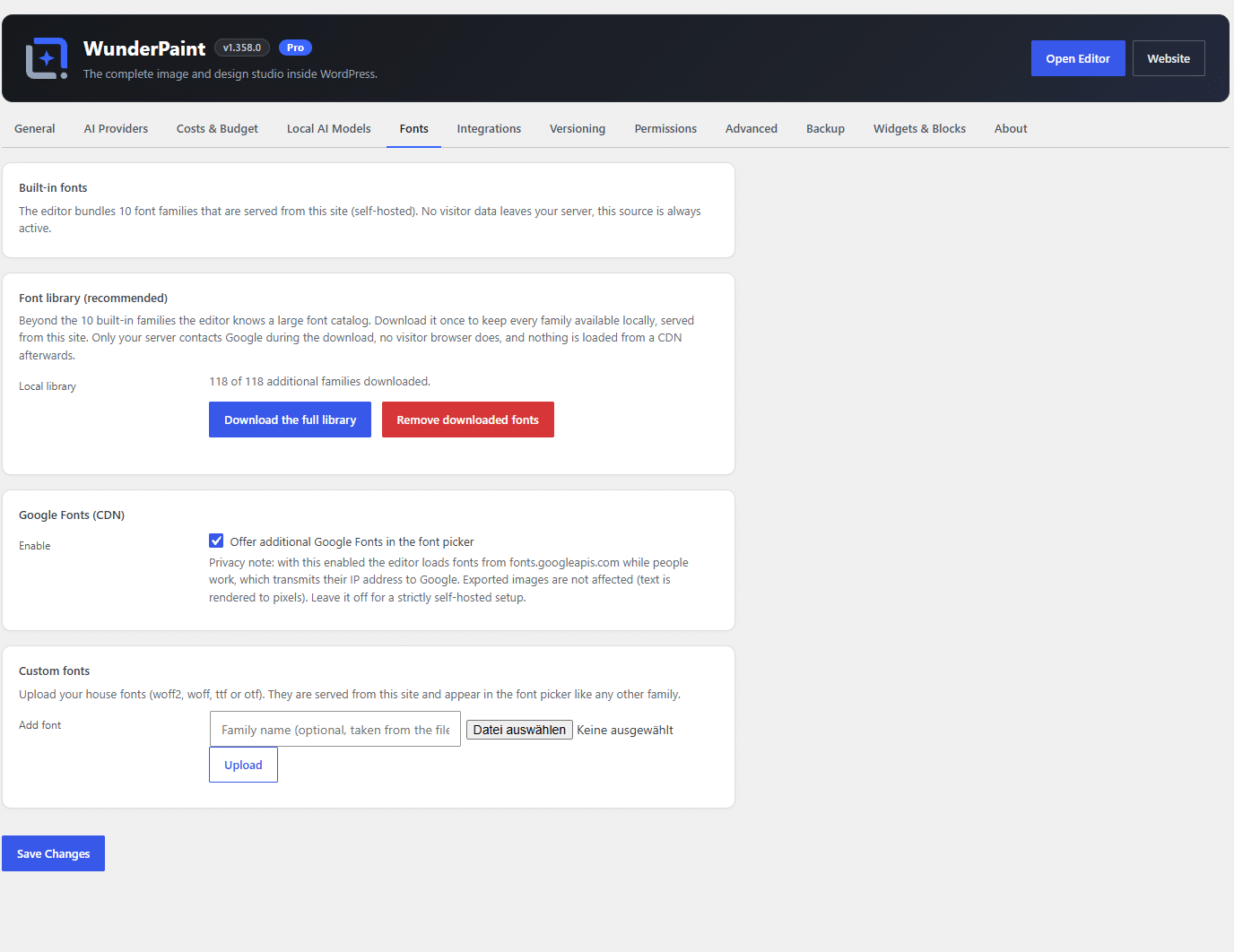The height and width of the screenshot is (952, 1234).
Task: Open the Advanced tab
Action: (752, 129)
